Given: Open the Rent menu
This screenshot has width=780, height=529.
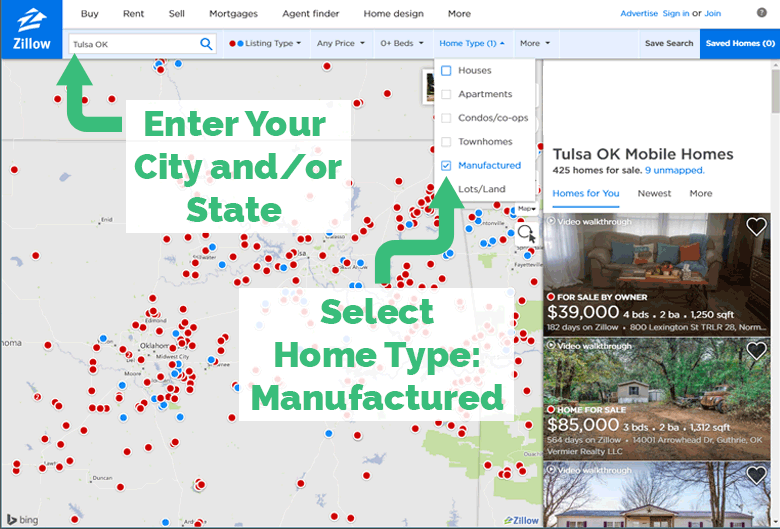Looking at the screenshot, I should click(133, 14).
